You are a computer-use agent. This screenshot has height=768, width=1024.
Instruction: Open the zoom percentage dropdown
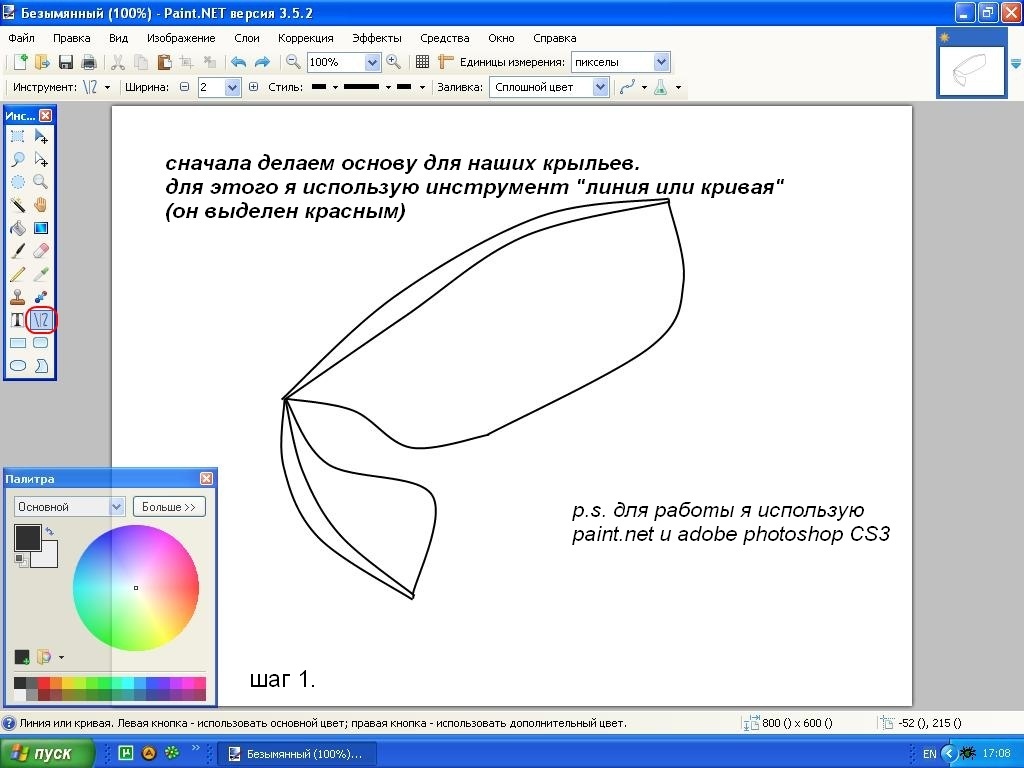click(373, 62)
